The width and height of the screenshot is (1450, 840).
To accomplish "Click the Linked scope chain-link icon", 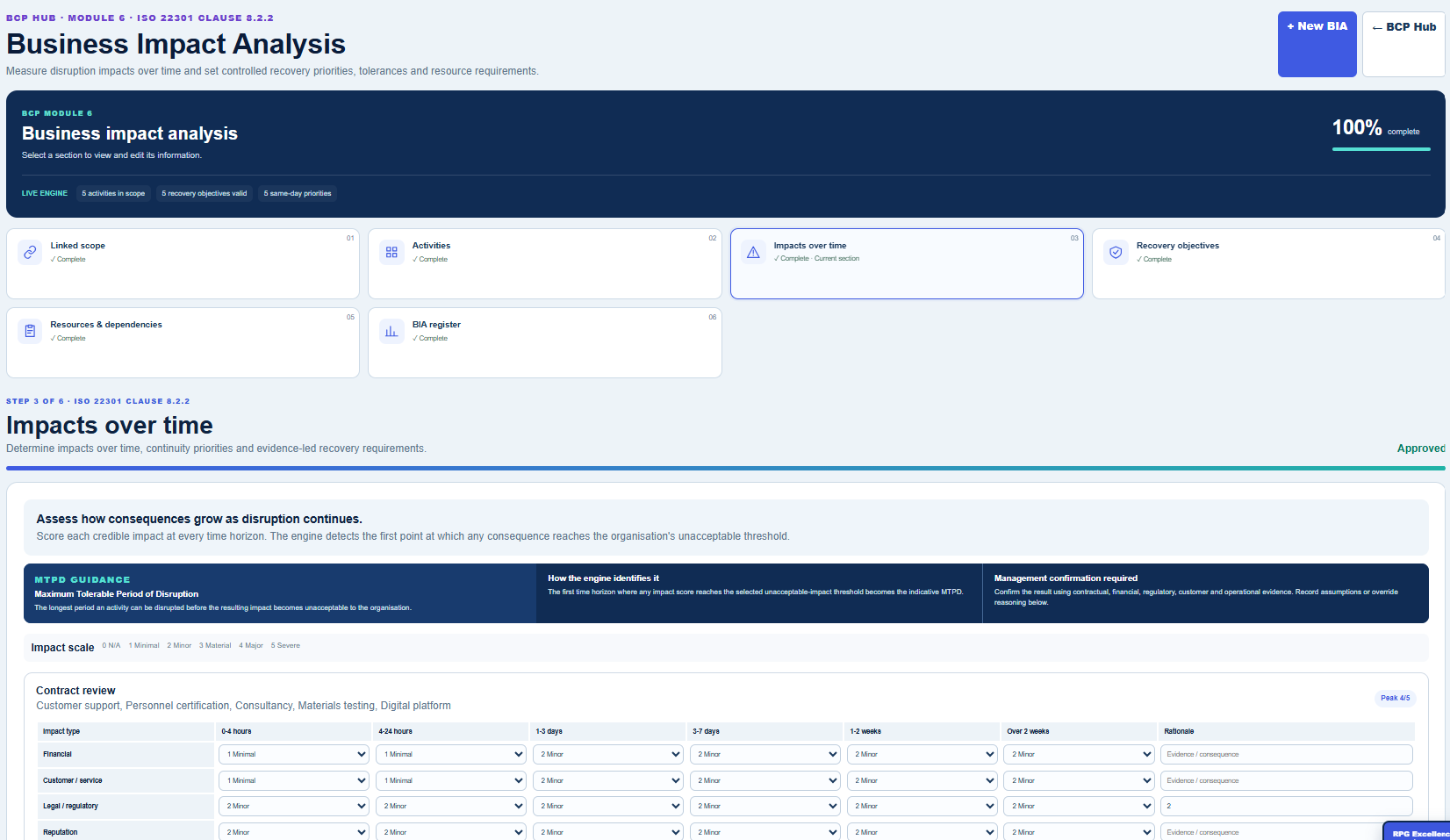I will click(30, 252).
